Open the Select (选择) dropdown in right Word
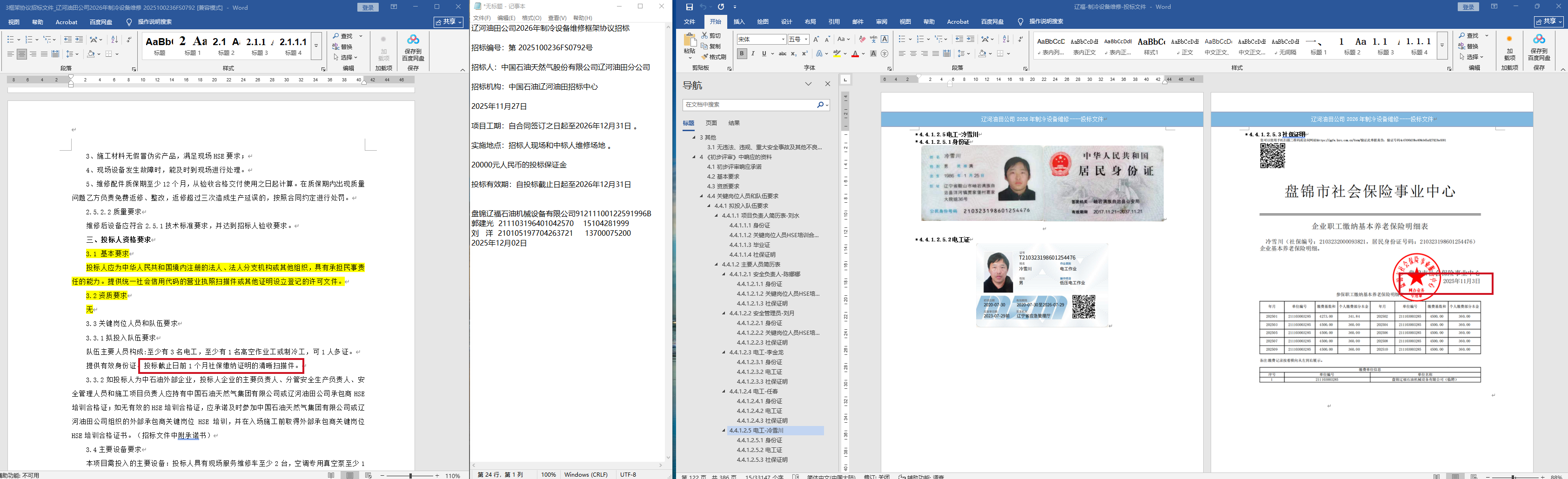1568x479 pixels. 1471,57
